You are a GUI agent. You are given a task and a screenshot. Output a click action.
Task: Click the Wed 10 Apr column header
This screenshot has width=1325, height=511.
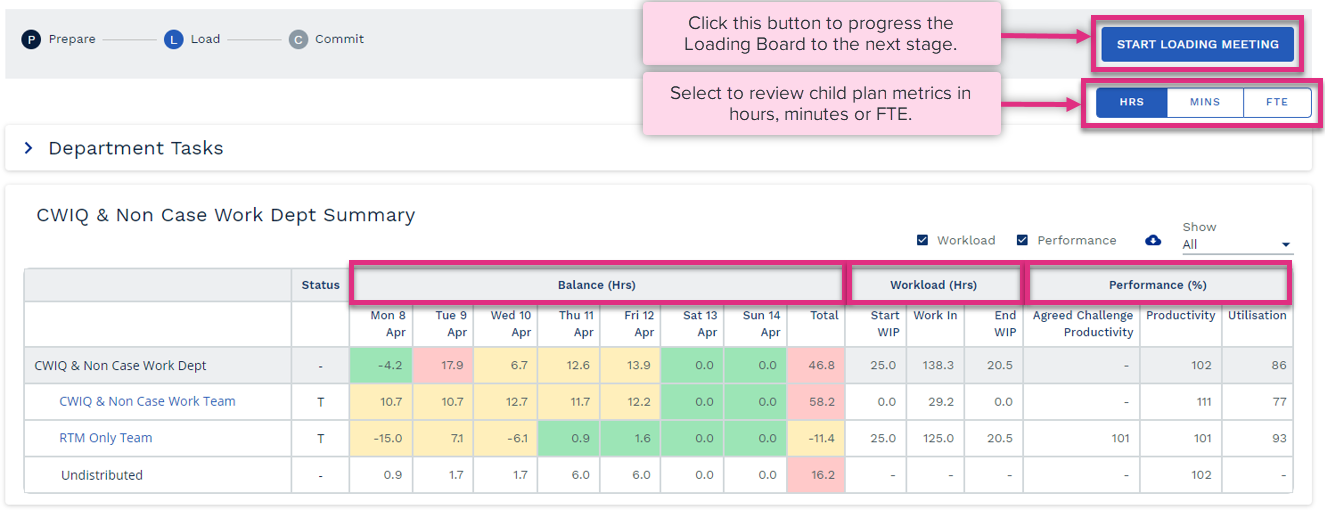point(505,324)
